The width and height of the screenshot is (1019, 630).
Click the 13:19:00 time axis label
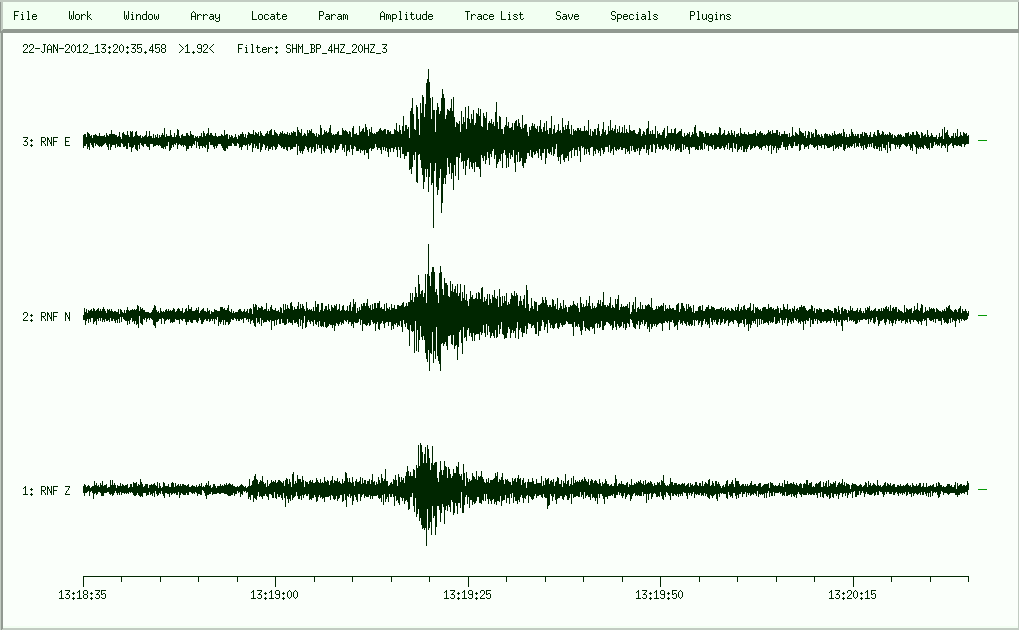(276, 594)
